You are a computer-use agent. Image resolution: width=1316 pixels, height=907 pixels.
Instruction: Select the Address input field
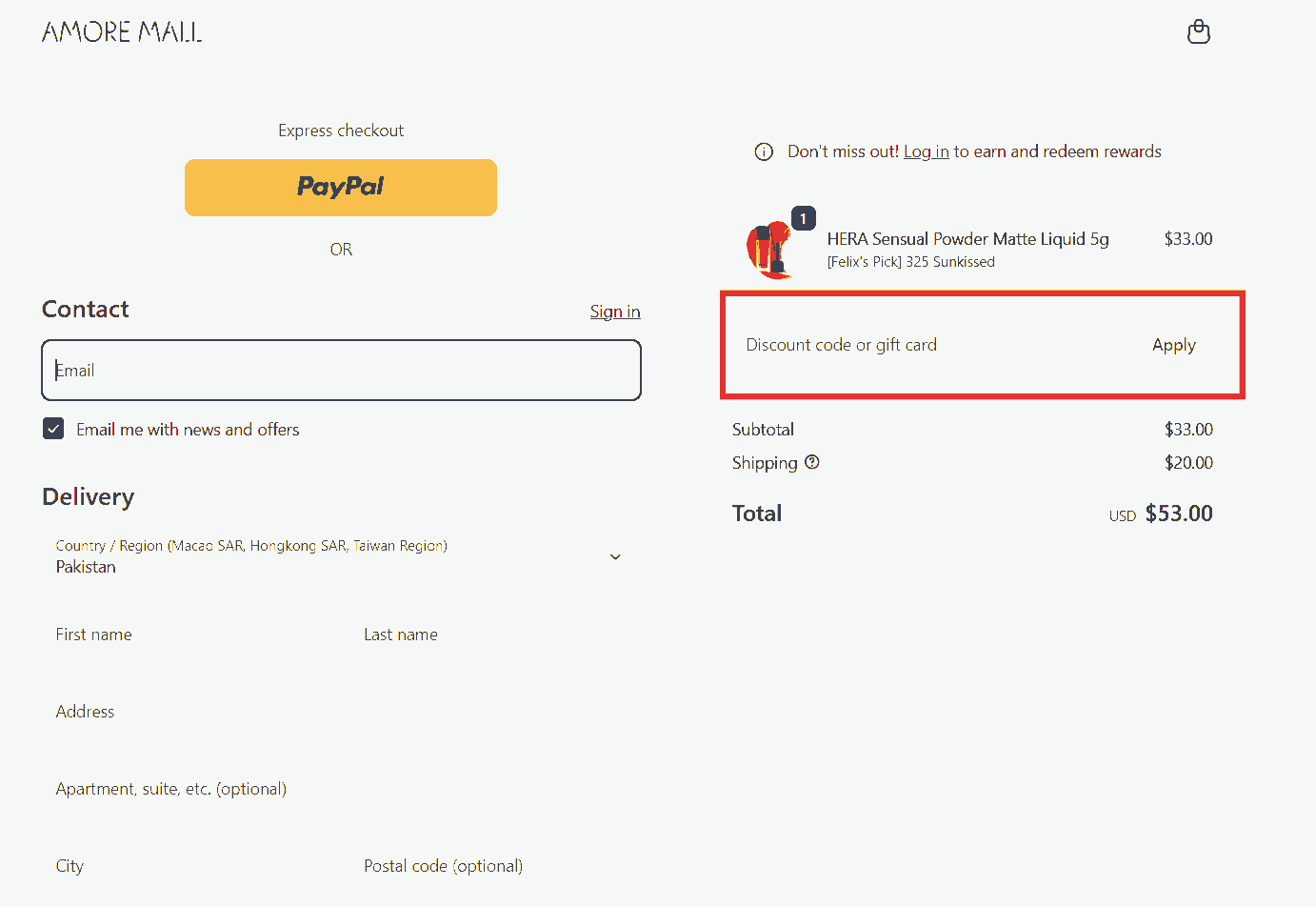tap(341, 712)
